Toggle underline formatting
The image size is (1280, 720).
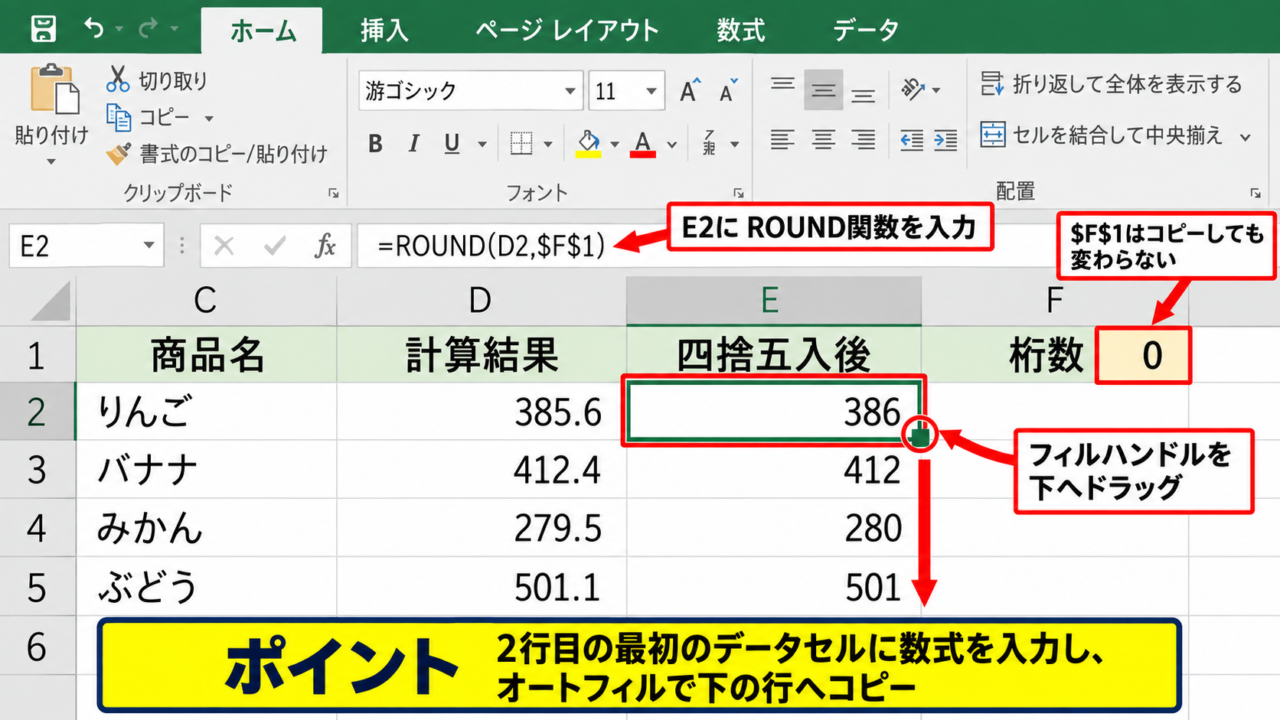coord(452,144)
